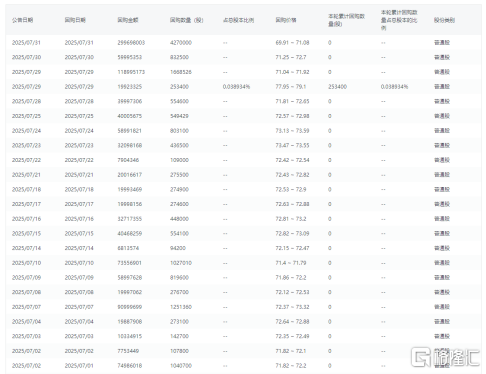
Task: Select the price range 72.12 ~ 72.53
Action: (292, 292)
